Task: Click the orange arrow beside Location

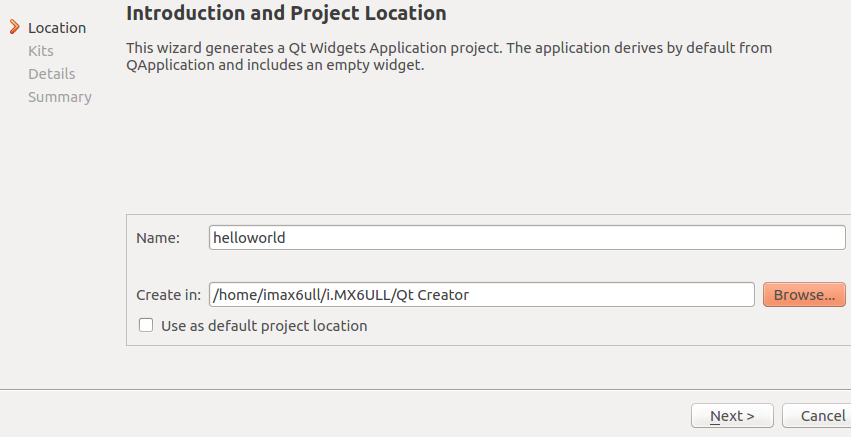Action: point(14,27)
